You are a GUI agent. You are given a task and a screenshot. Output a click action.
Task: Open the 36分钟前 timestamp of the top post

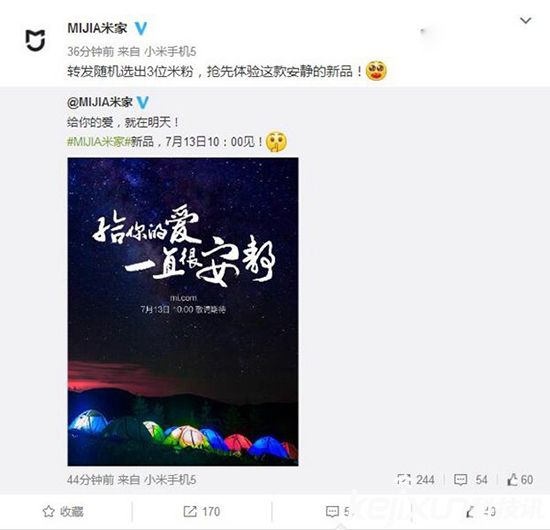(90, 52)
